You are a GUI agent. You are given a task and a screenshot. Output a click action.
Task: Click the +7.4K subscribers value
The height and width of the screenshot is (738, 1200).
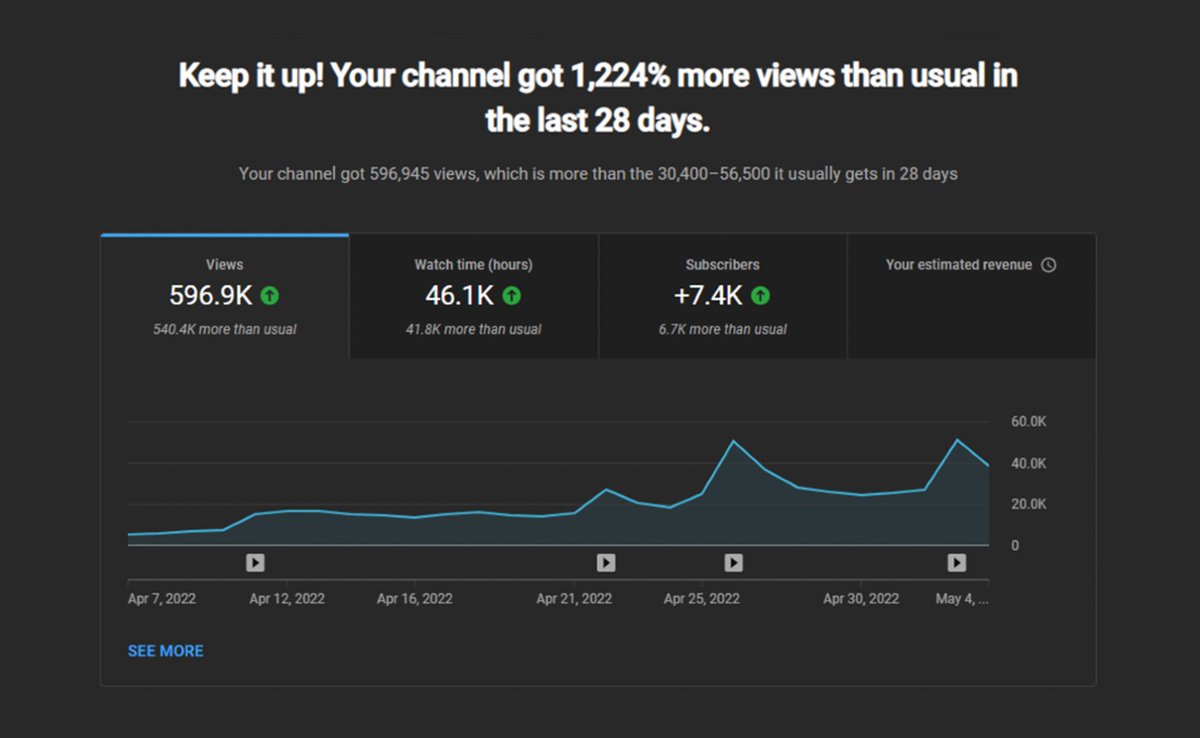(708, 296)
